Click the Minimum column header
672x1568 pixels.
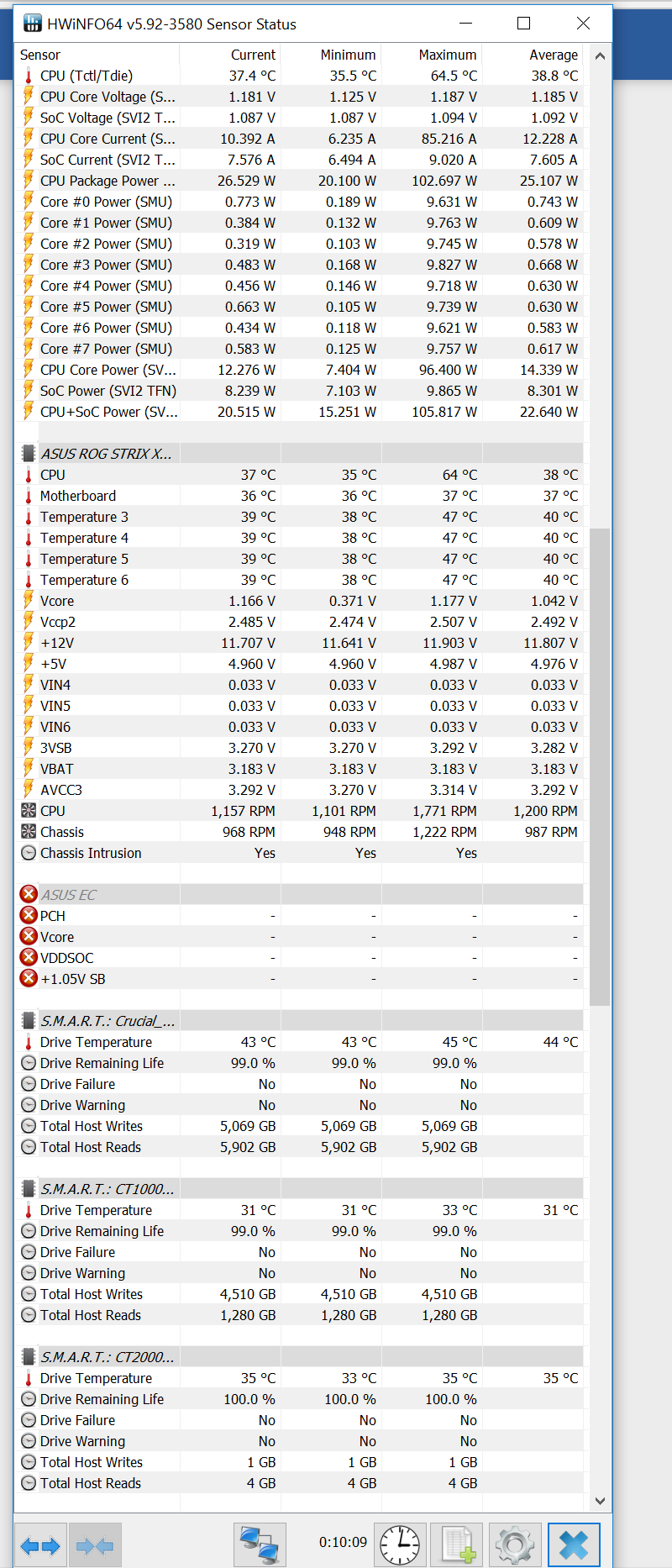(331, 55)
